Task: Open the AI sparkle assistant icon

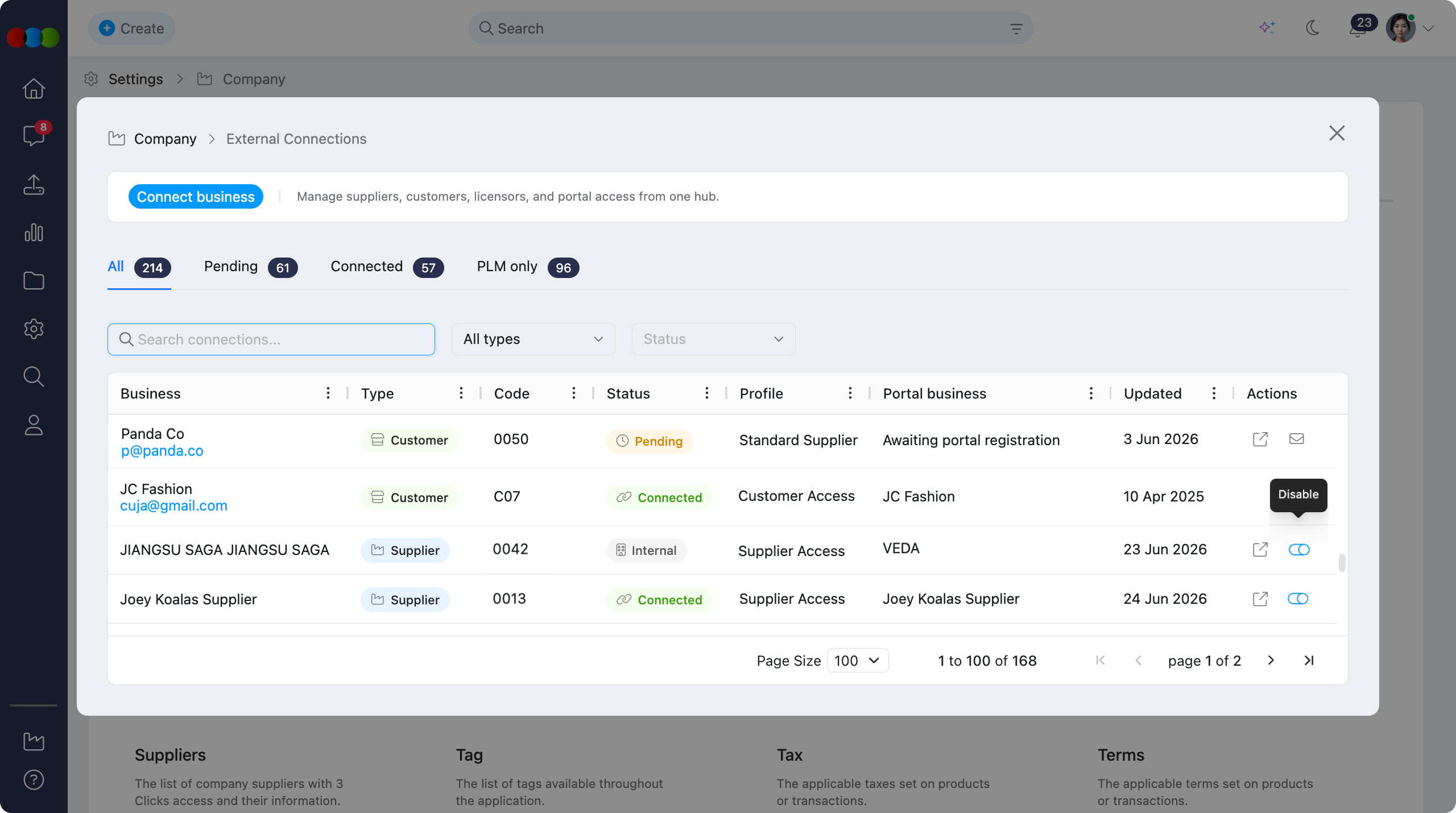Action: tap(1267, 28)
